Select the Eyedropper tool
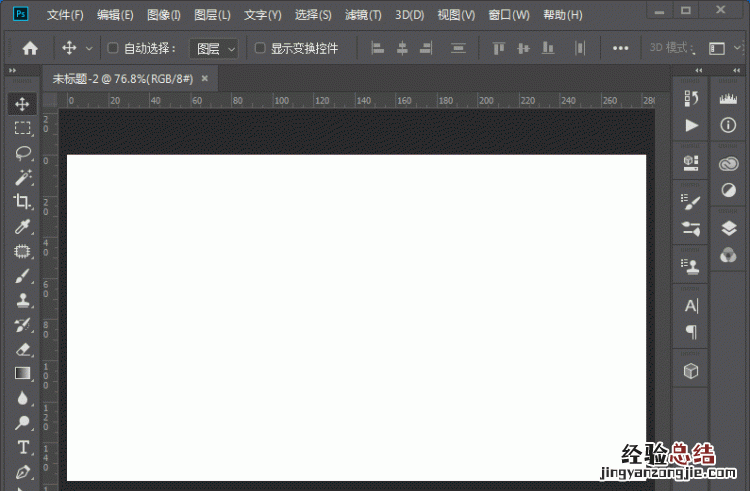The image size is (750, 491). pos(22,226)
